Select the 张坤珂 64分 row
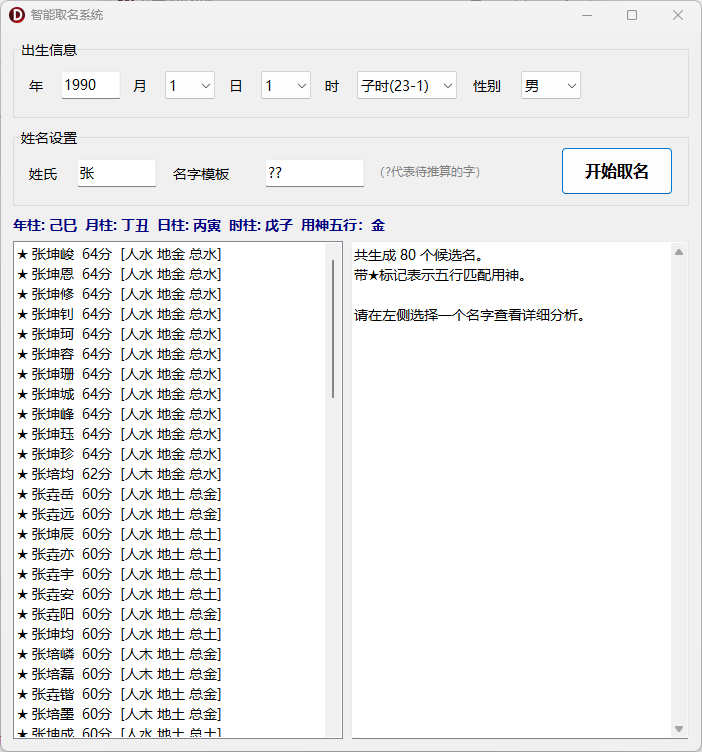Screen dimensions: 702x752 [170, 334]
